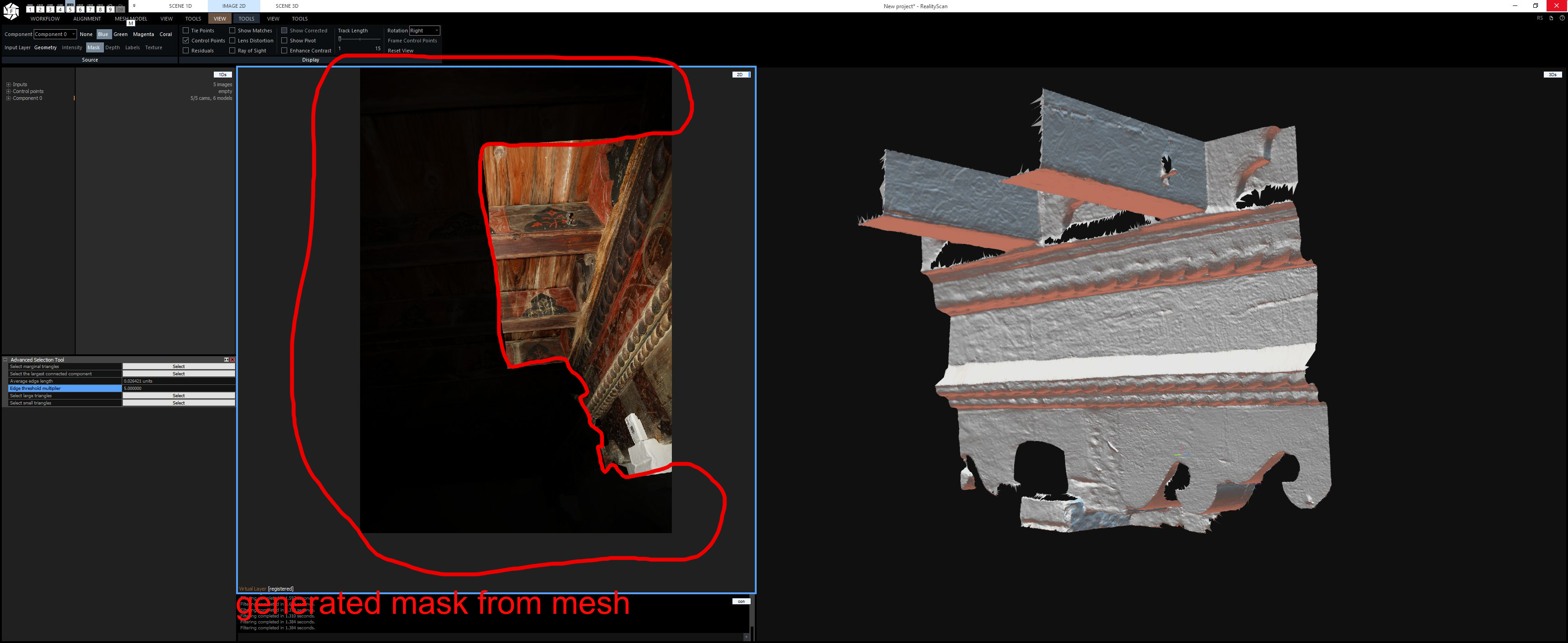Select layout preset 7
The width and height of the screenshot is (1568, 643).
coord(90,9)
